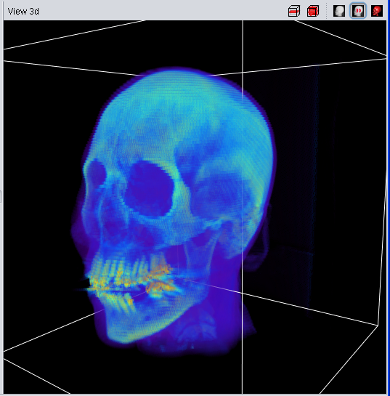Viewport: 390px width, 396px height.
Task: Click the View 3d panel title
Action: pyautogui.click(x=23, y=11)
